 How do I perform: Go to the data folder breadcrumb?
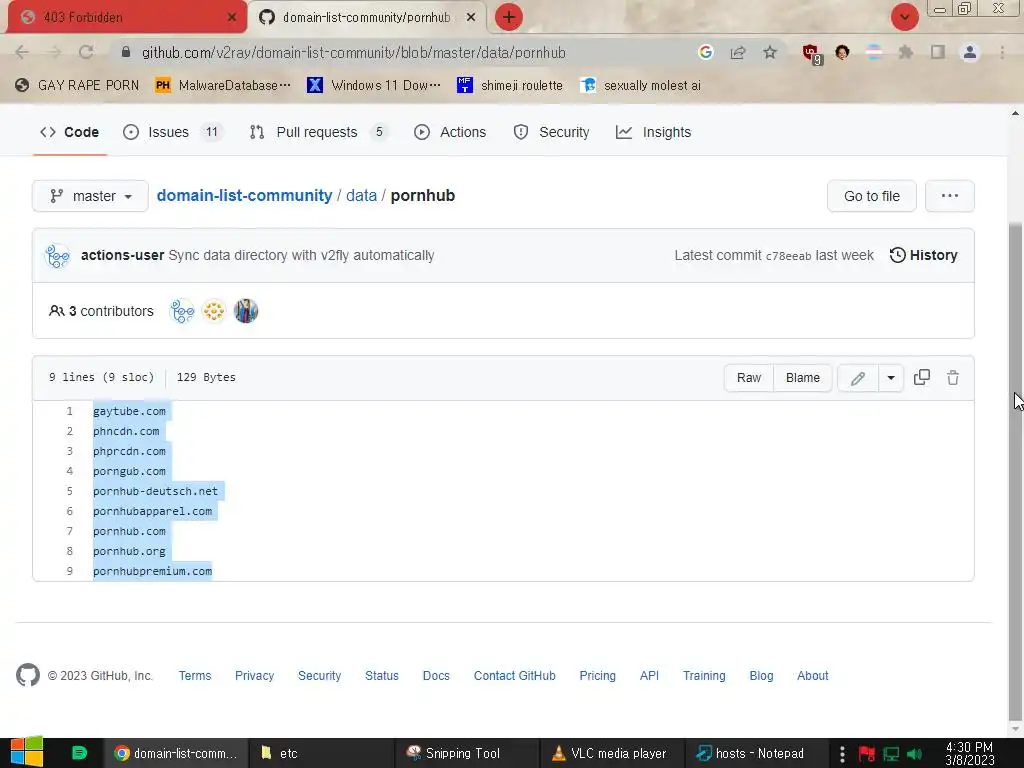click(361, 195)
